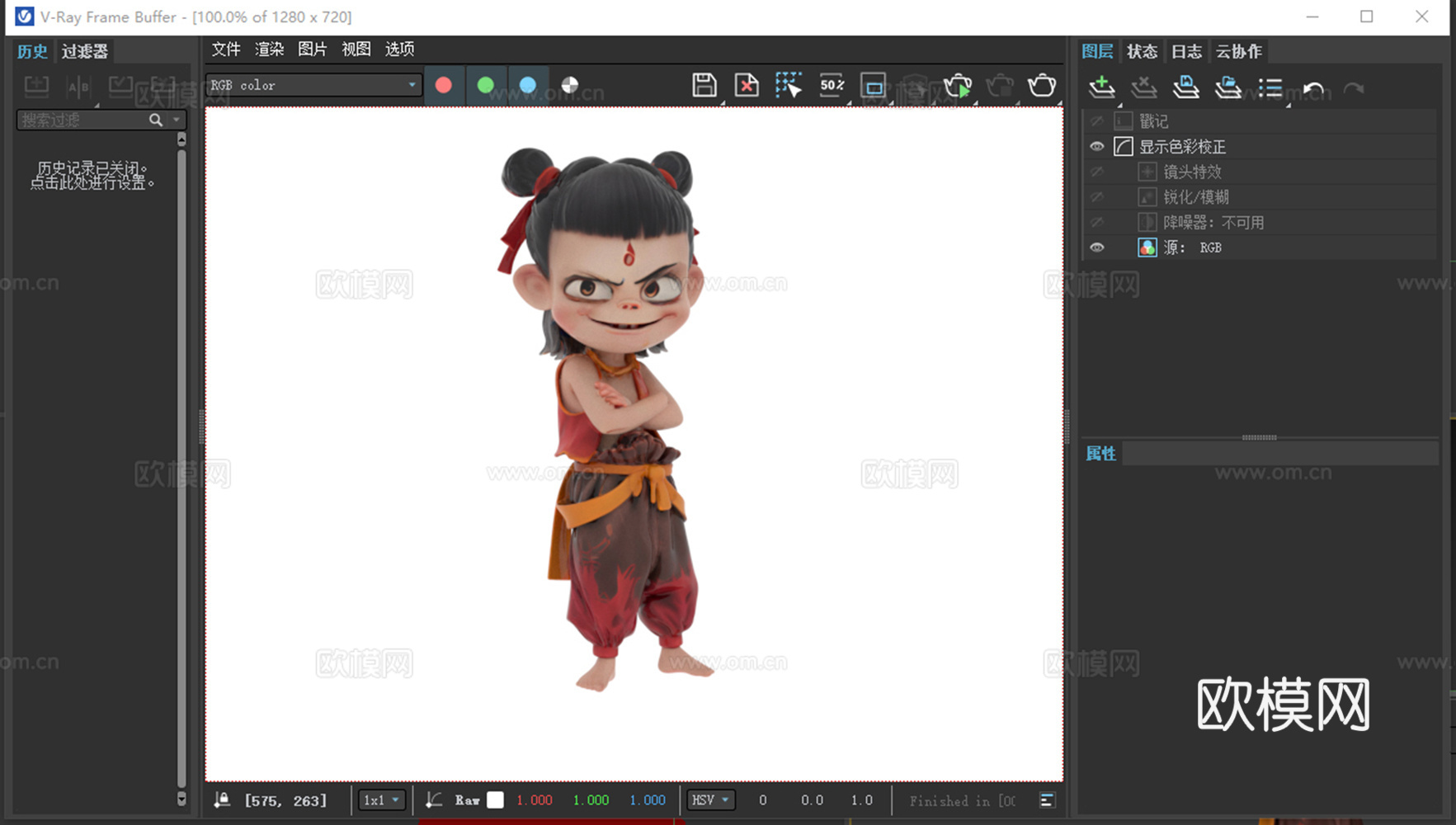This screenshot has width=1456, height=825.
Task: Start interactive render with teapot play icon
Action: click(958, 85)
